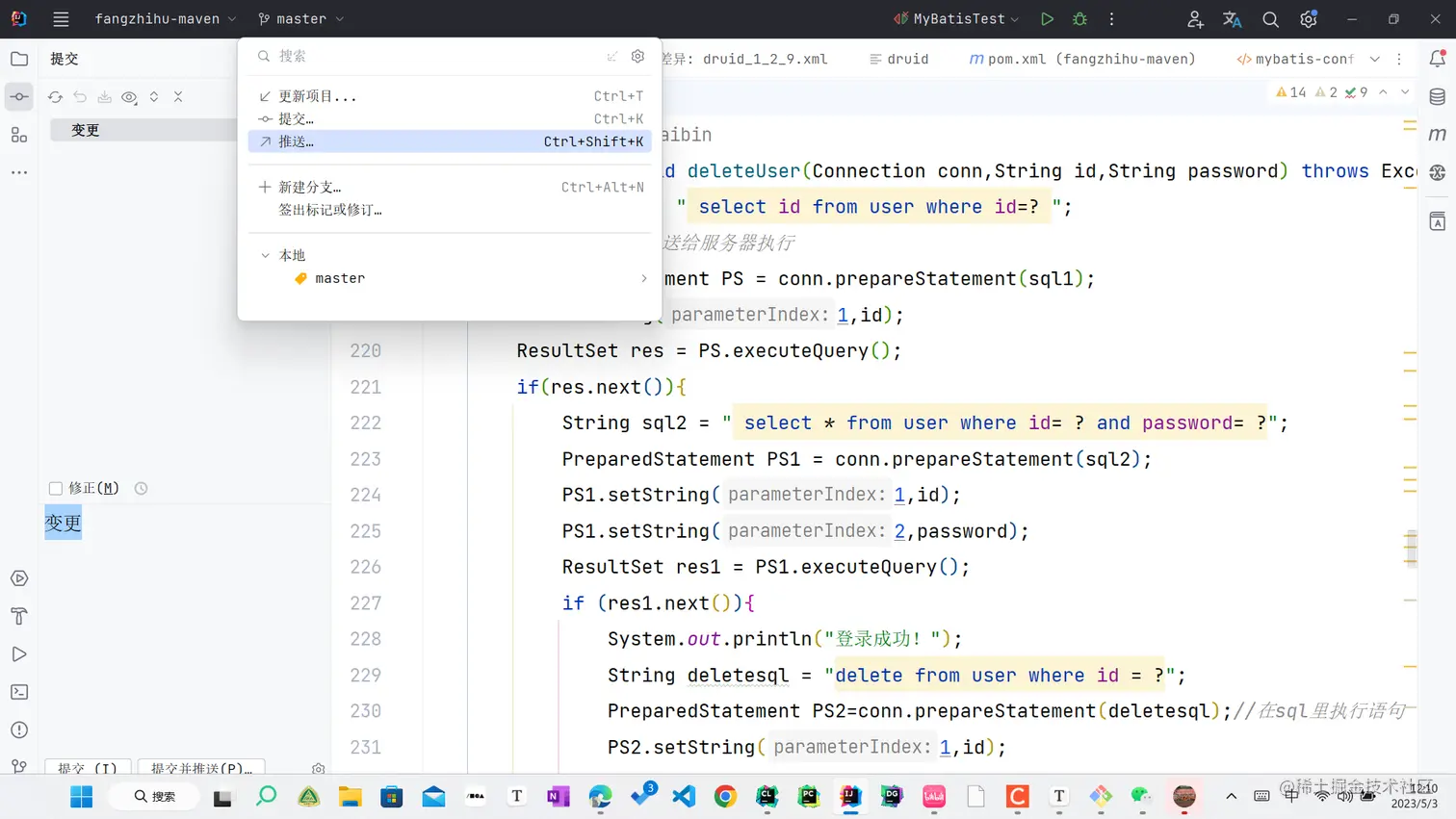Open Chrome from the Windows taskbar
The image size is (1456, 819).
725,797
